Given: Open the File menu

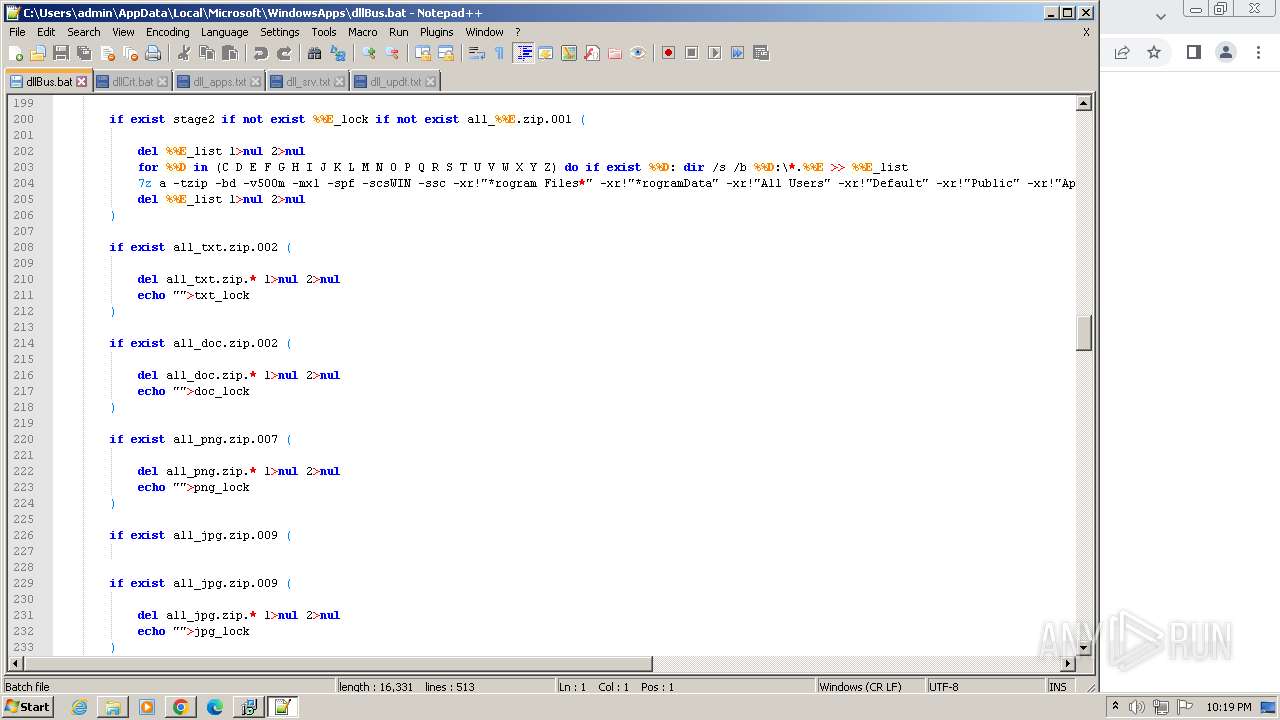Looking at the screenshot, I should (x=17, y=32).
